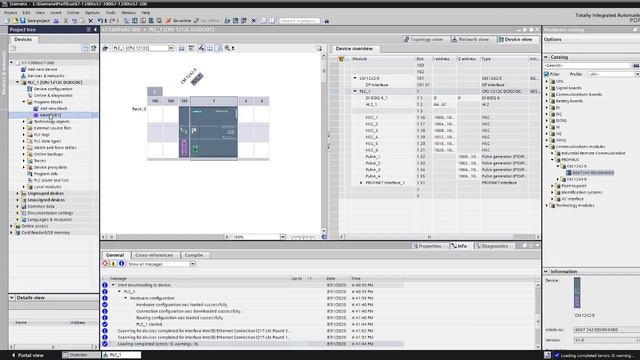This screenshot has height=360, width=640.
Task: Expand Watch and force tables node
Action: point(24,148)
